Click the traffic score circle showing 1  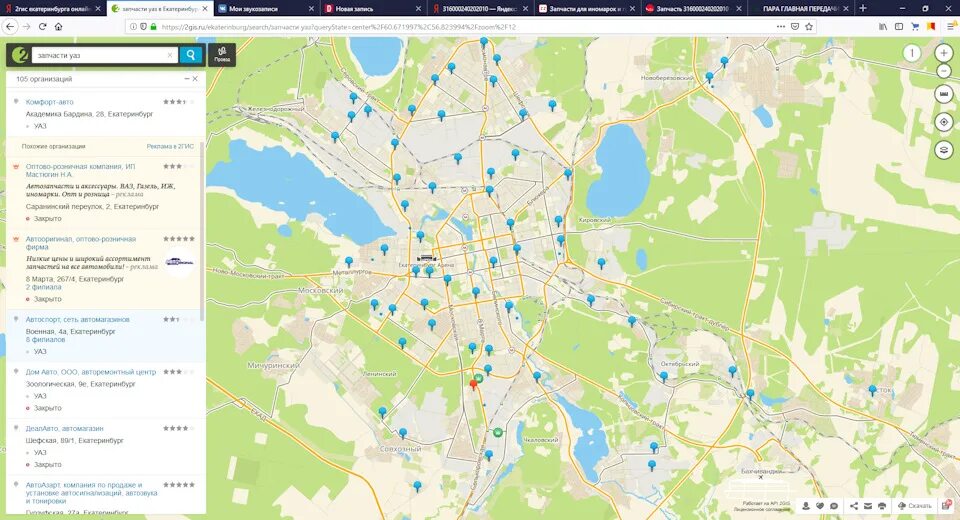[x=912, y=53]
